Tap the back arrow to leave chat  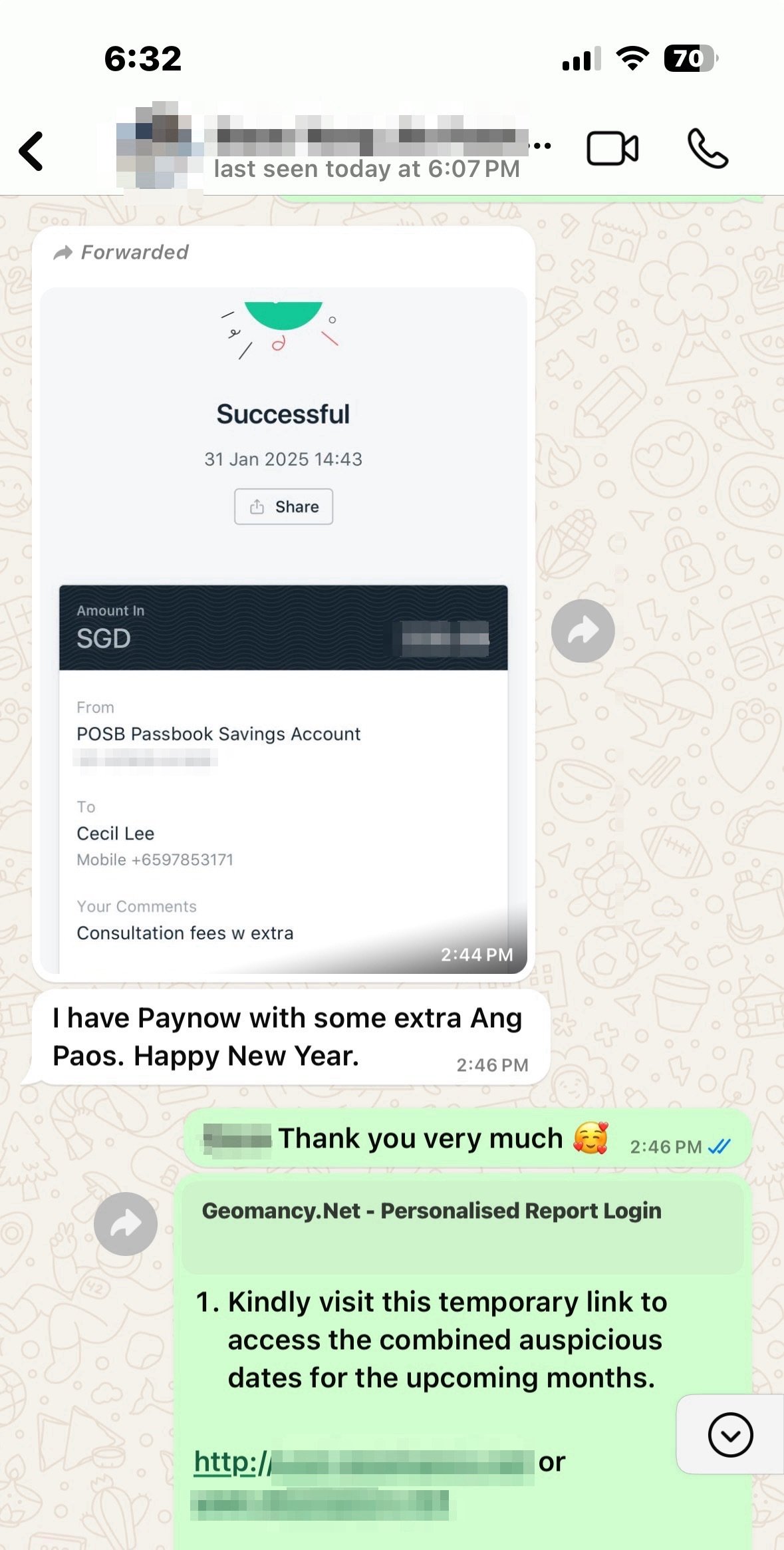click(31, 151)
